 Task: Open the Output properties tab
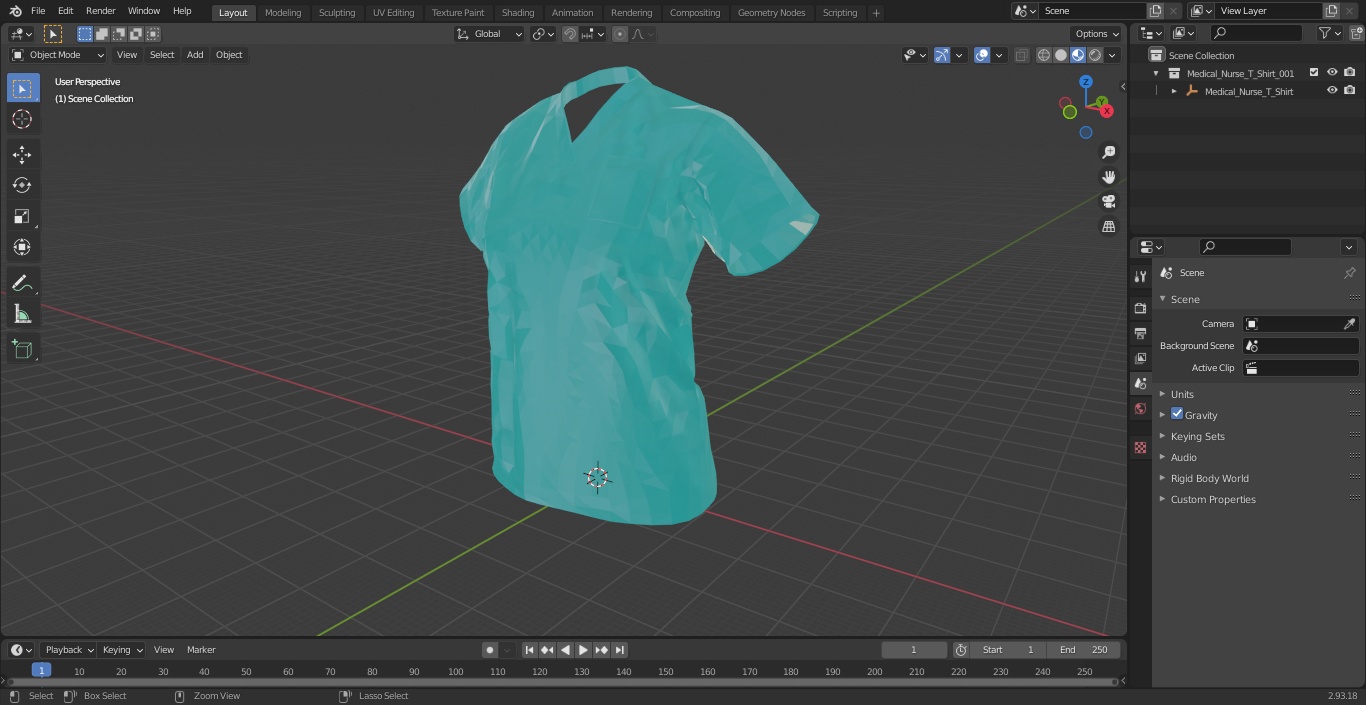1140,333
